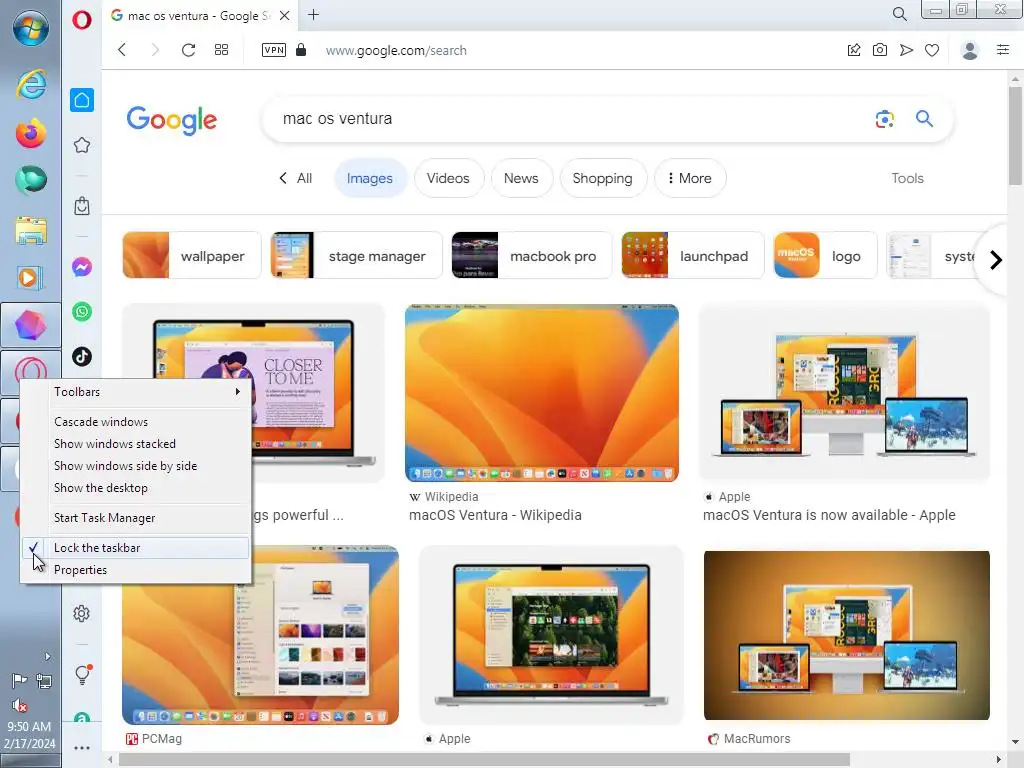The image size is (1024, 768).
Task: Click the Windows Start orb
Action: point(31,28)
